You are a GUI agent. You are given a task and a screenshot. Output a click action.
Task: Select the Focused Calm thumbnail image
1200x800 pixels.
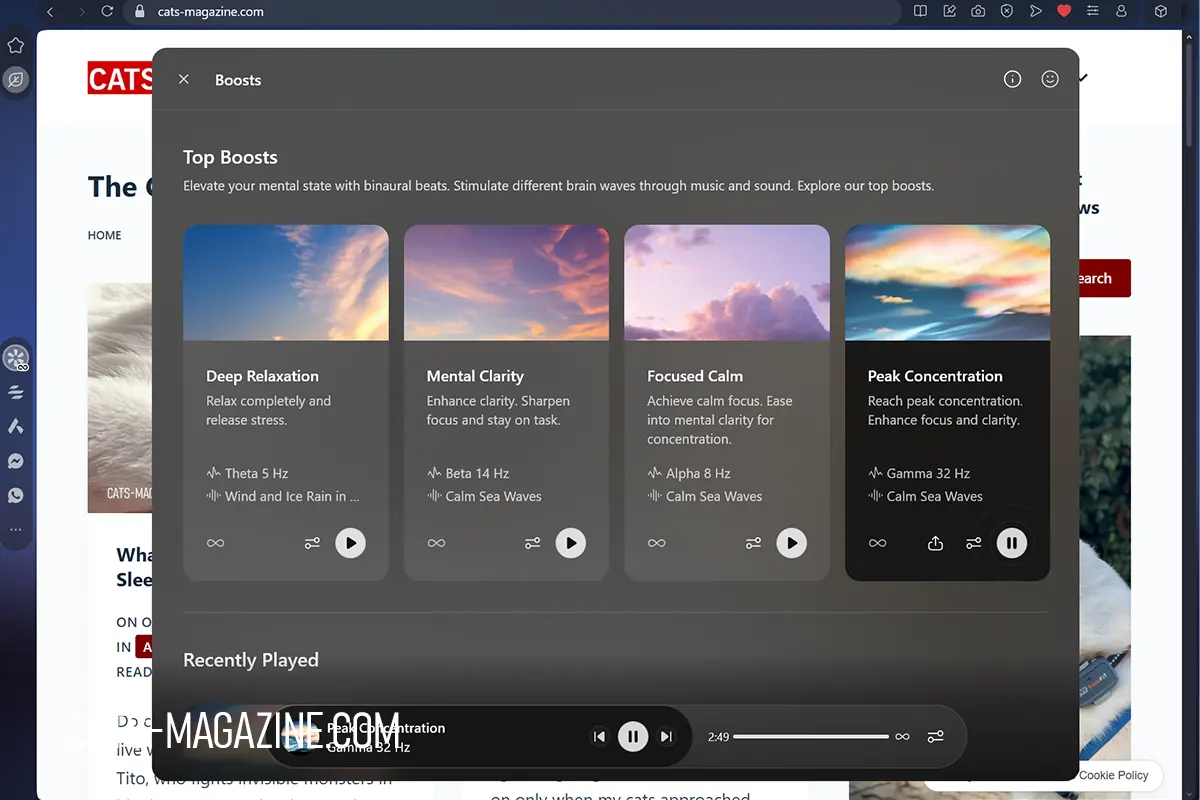pyautogui.click(x=727, y=283)
